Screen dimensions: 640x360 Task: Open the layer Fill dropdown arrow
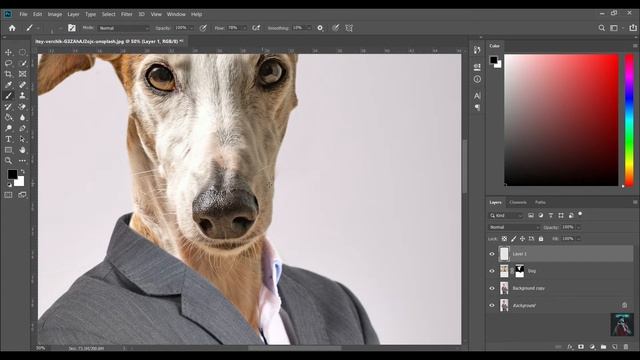tap(578, 238)
